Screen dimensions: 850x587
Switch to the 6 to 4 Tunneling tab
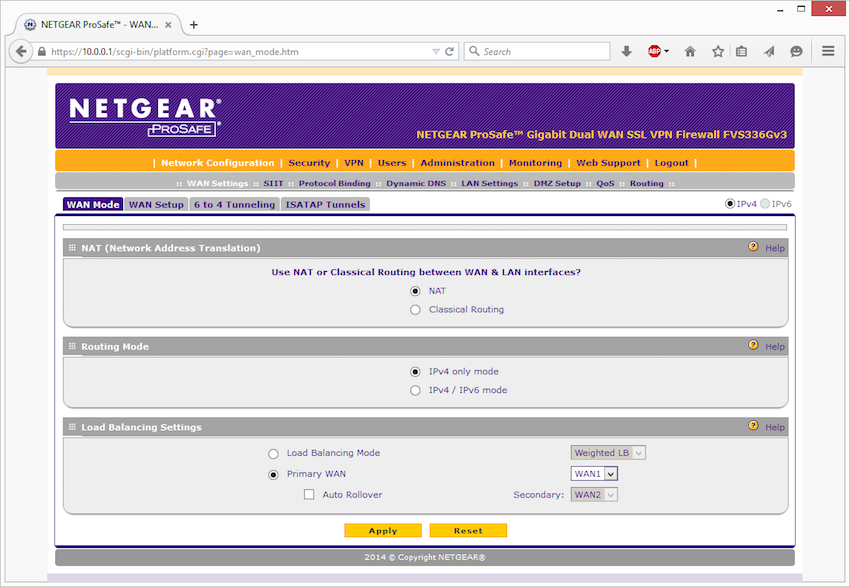click(x=234, y=204)
